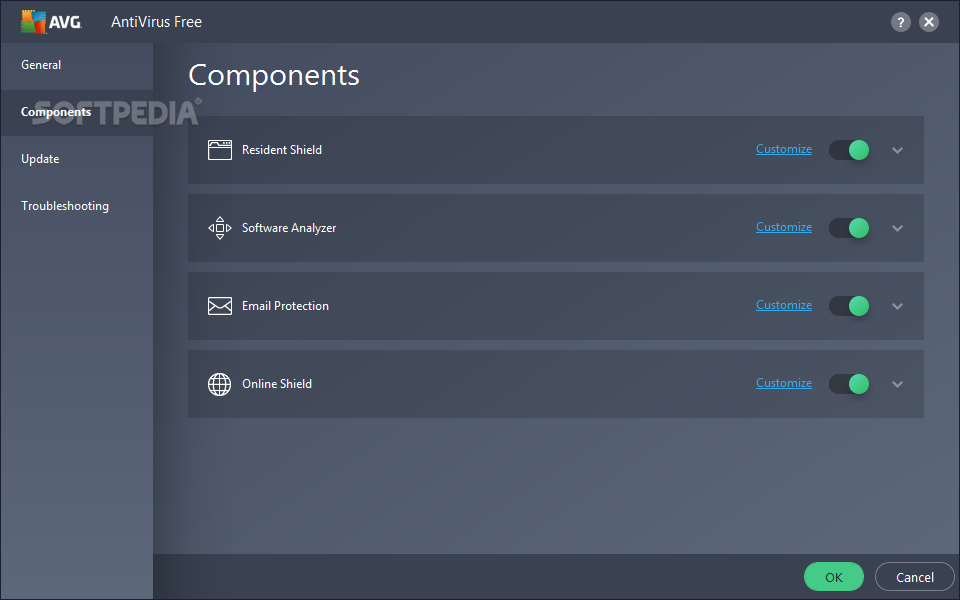960x600 pixels.
Task: Close the AVG settings window
Action: [929, 22]
